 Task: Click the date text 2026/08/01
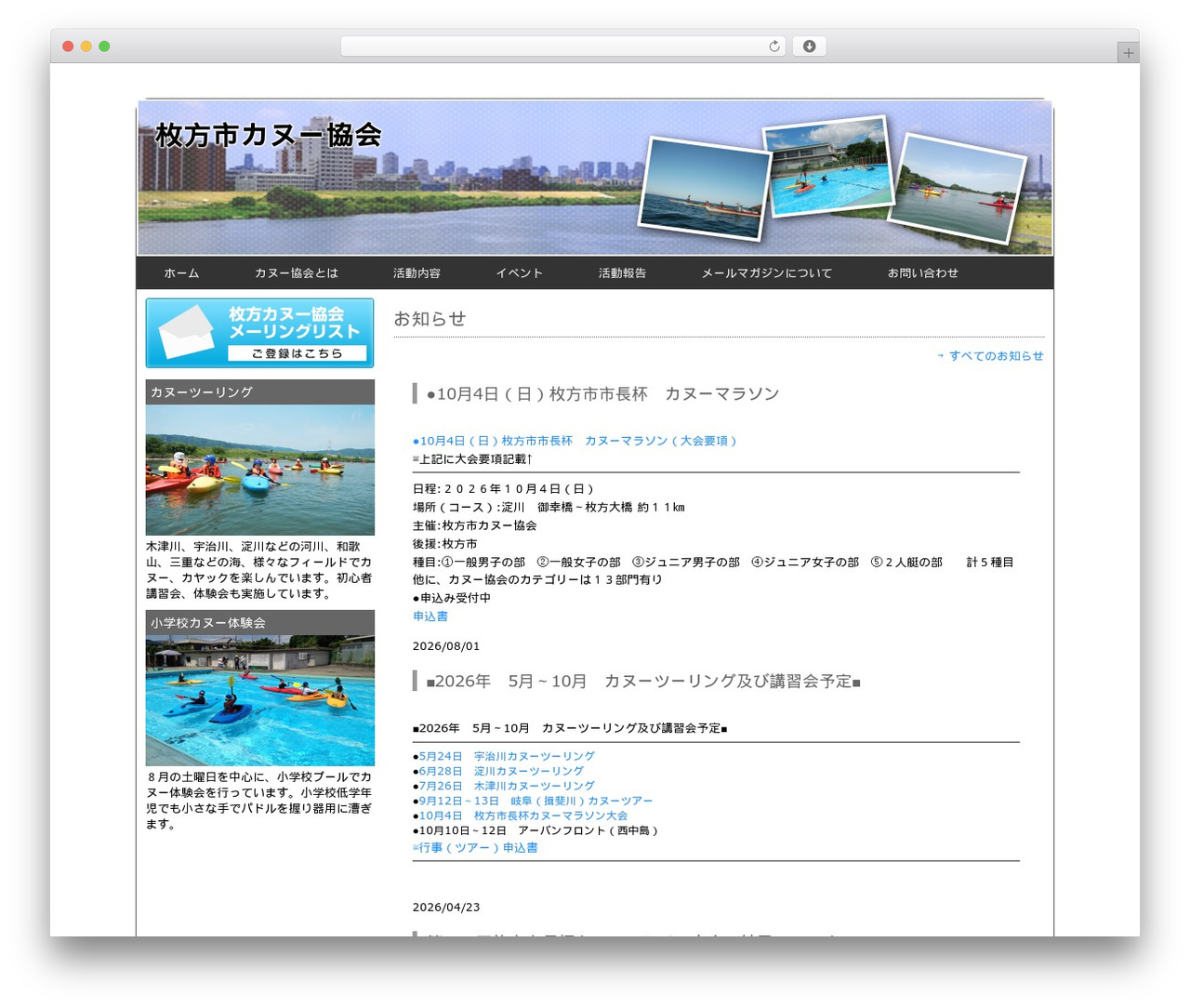pos(446,646)
